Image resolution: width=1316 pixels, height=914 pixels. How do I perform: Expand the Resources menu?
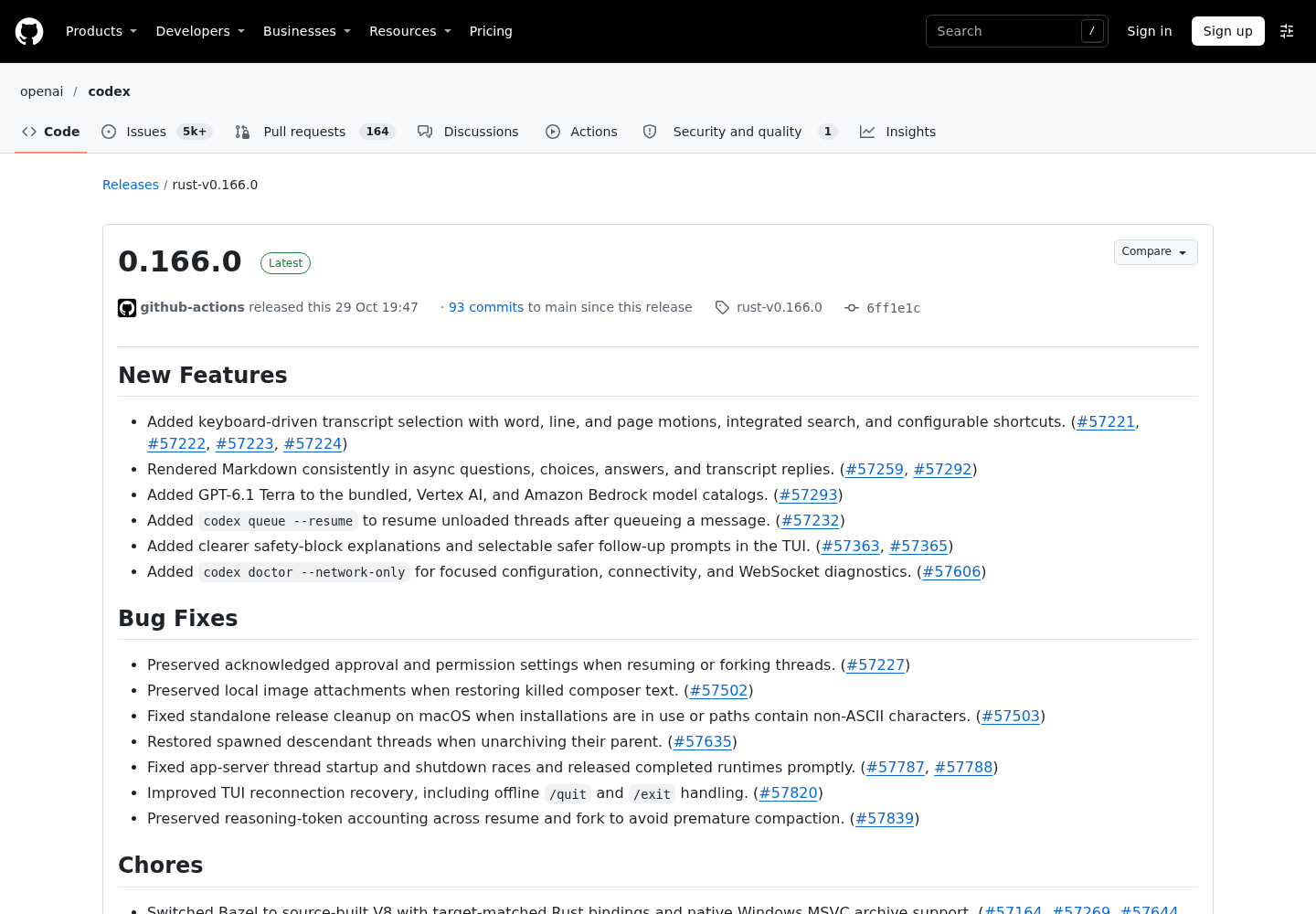pos(410,31)
